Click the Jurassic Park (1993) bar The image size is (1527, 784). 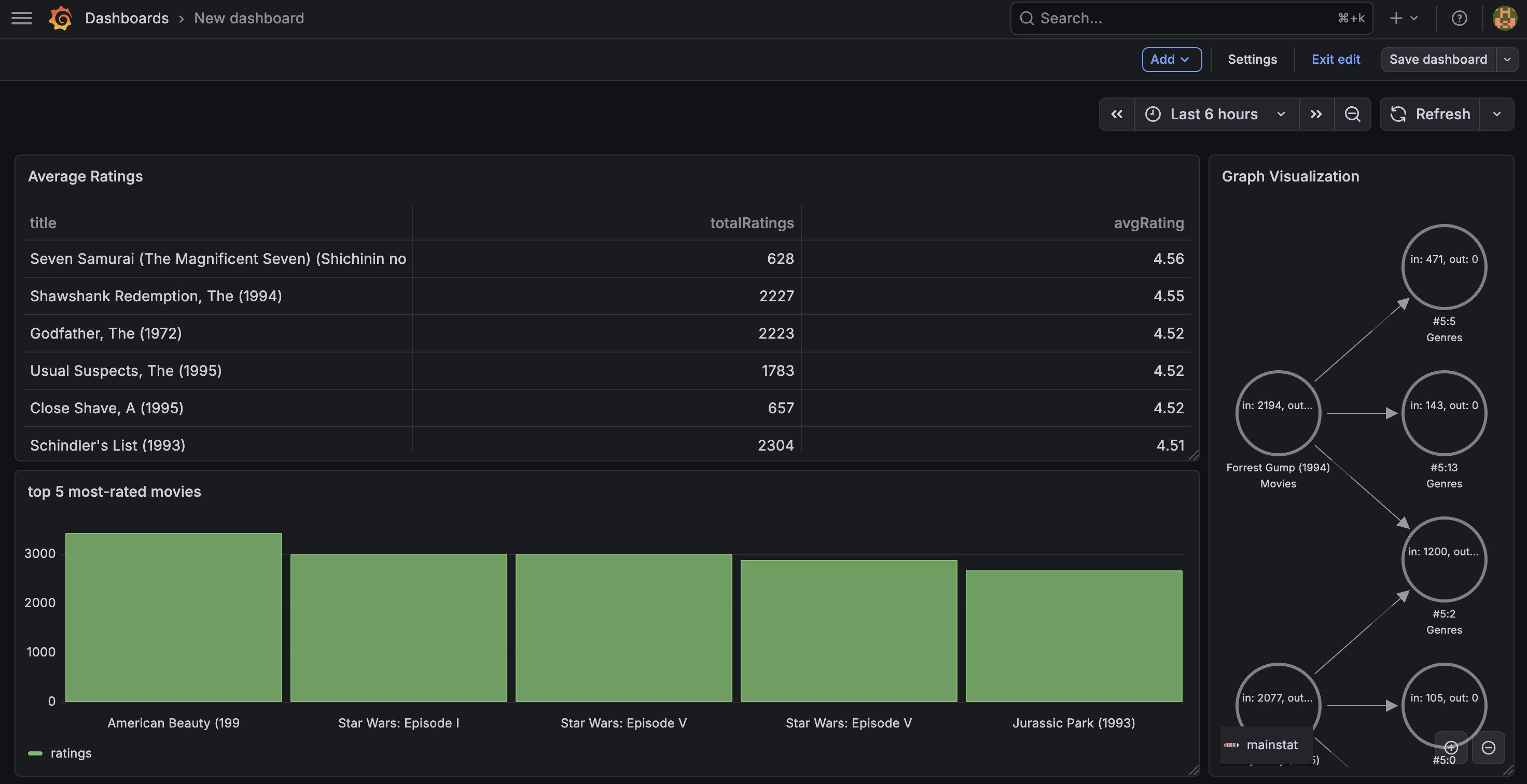tap(1074, 636)
